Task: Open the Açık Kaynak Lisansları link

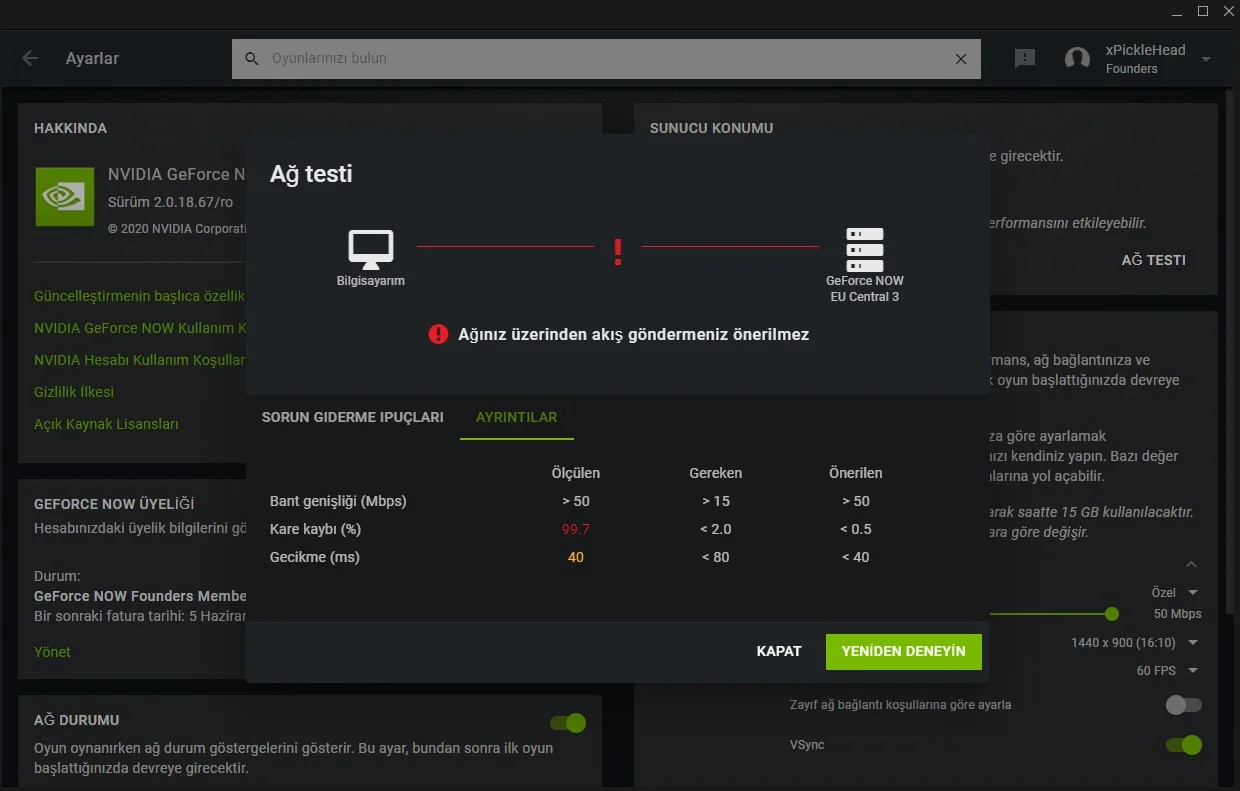Action: (106, 424)
